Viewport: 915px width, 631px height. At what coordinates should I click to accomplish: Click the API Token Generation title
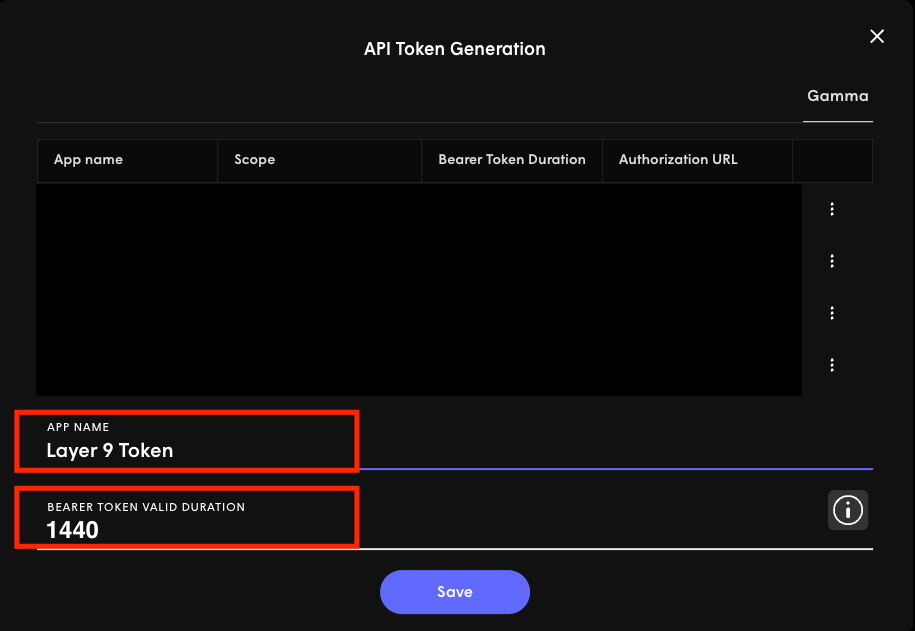(x=455, y=49)
